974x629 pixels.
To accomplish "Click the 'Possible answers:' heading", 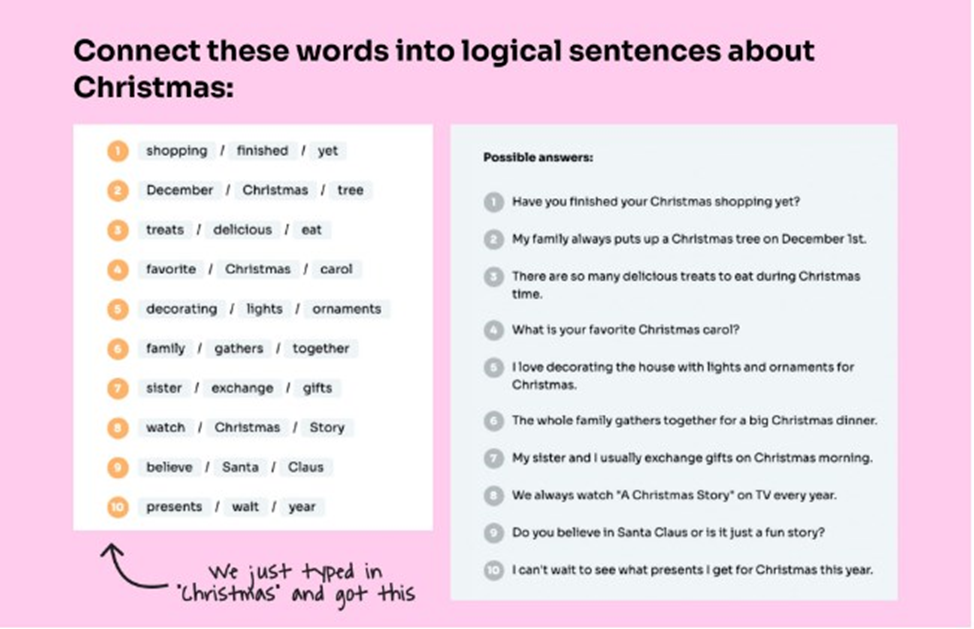I will (x=538, y=158).
